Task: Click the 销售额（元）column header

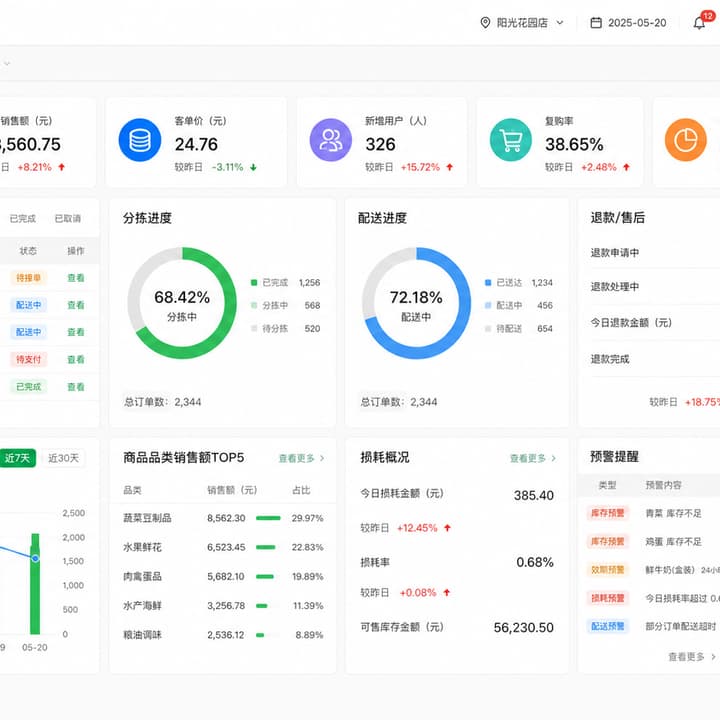Action: (x=232, y=490)
